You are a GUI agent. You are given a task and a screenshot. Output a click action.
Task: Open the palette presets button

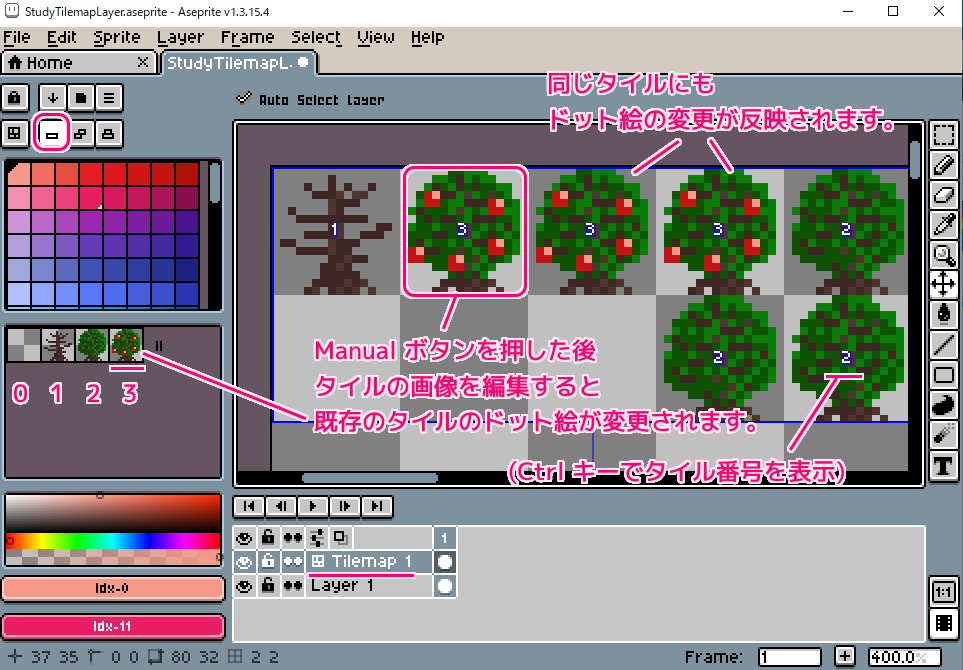81,98
